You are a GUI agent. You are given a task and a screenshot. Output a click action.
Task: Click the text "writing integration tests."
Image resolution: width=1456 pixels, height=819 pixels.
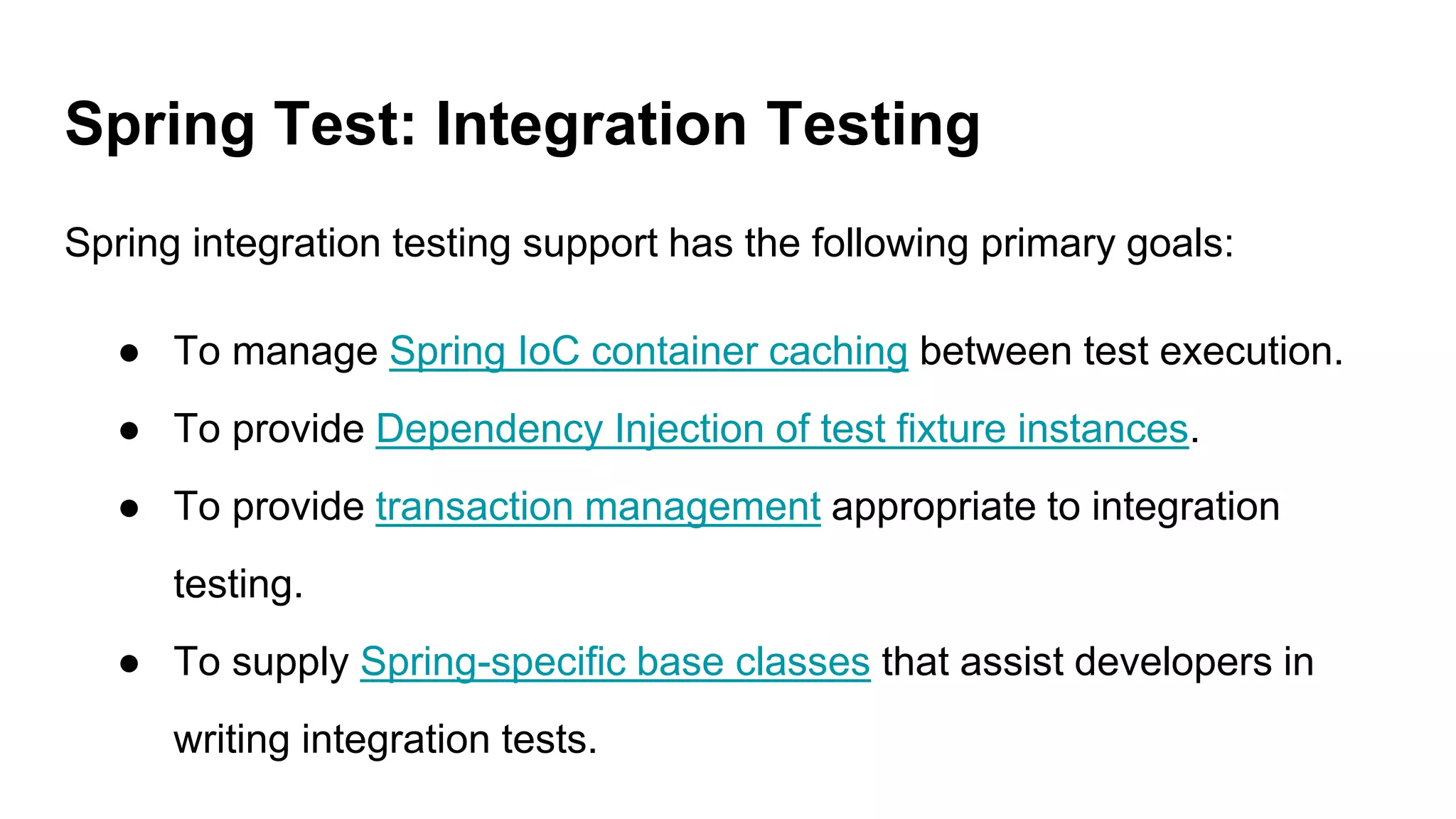click(x=385, y=739)
